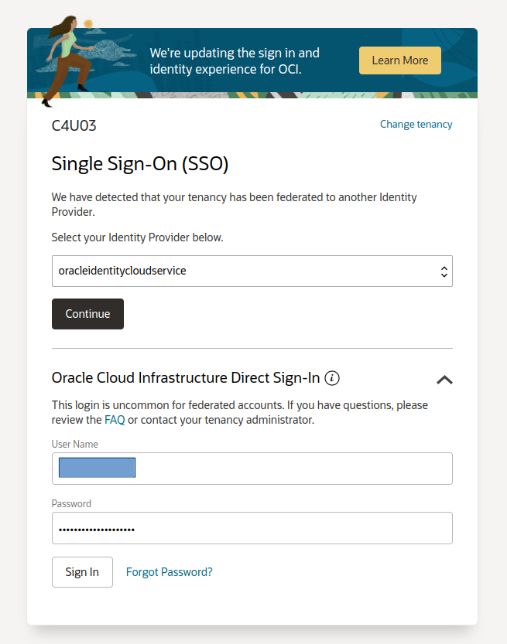This screenshot has width=507, height=644.
Task: Click the info icon beside Direct Sign-In
Action: pyautogui.click(x=332, y=378)
